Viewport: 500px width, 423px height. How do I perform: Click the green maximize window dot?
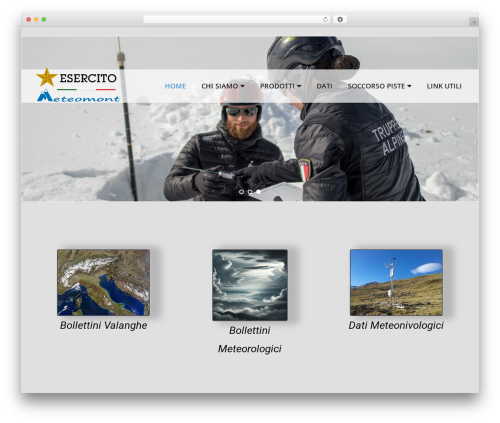click(44, 20)
